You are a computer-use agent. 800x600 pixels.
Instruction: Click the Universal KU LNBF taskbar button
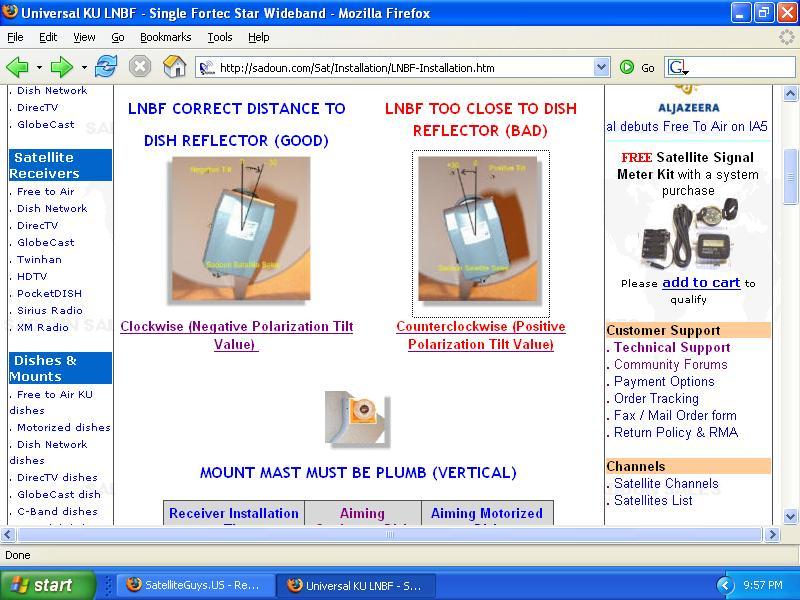point(357,585)
